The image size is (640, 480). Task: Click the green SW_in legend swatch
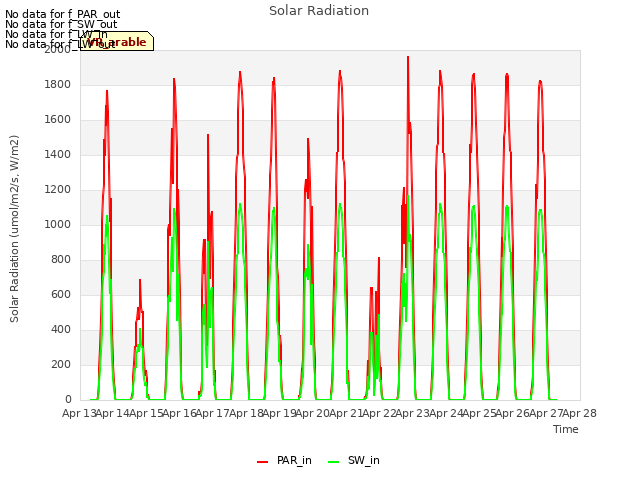[x=333, y=462]
